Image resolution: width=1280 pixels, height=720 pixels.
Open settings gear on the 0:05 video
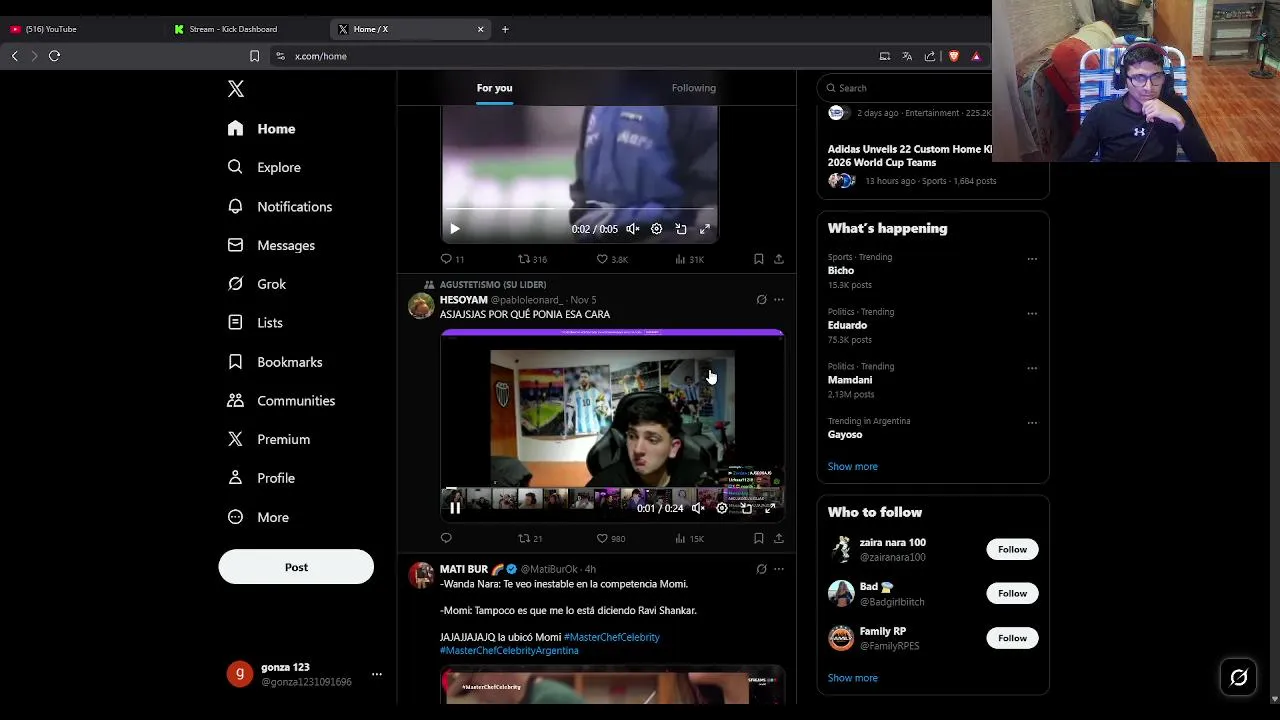point(657,229)
